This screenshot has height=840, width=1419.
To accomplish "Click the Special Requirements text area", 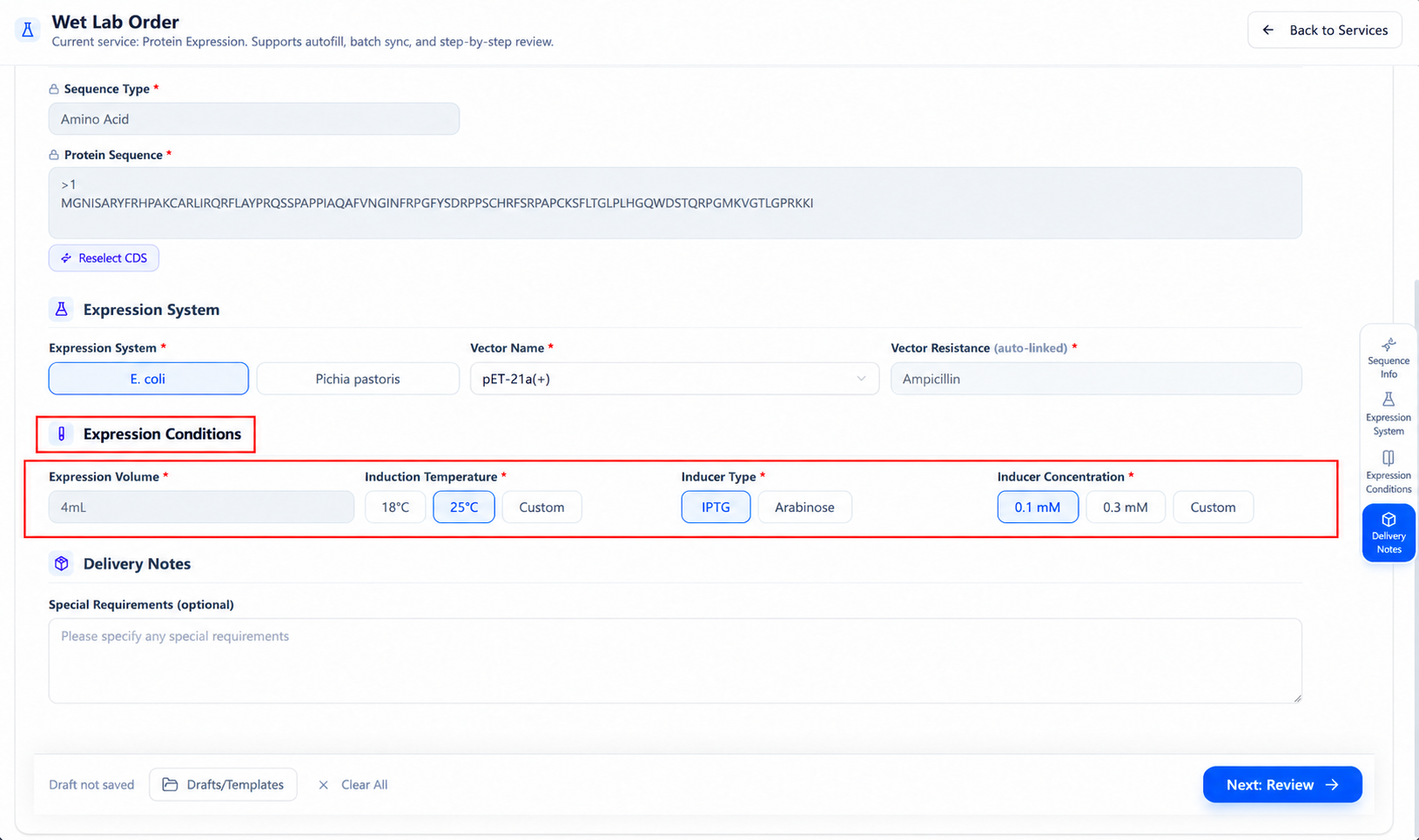I will tap(676, 661).
